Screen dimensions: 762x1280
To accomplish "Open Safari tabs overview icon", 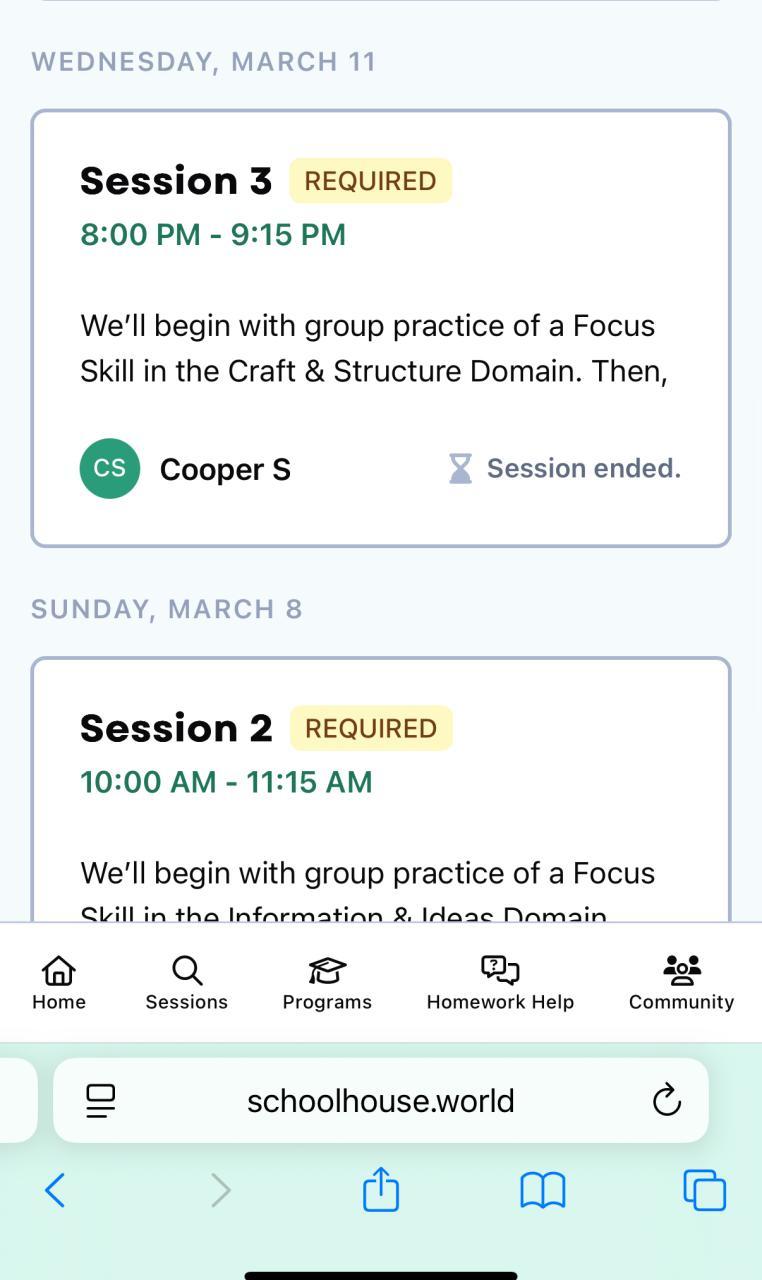I will [704, 1190].
